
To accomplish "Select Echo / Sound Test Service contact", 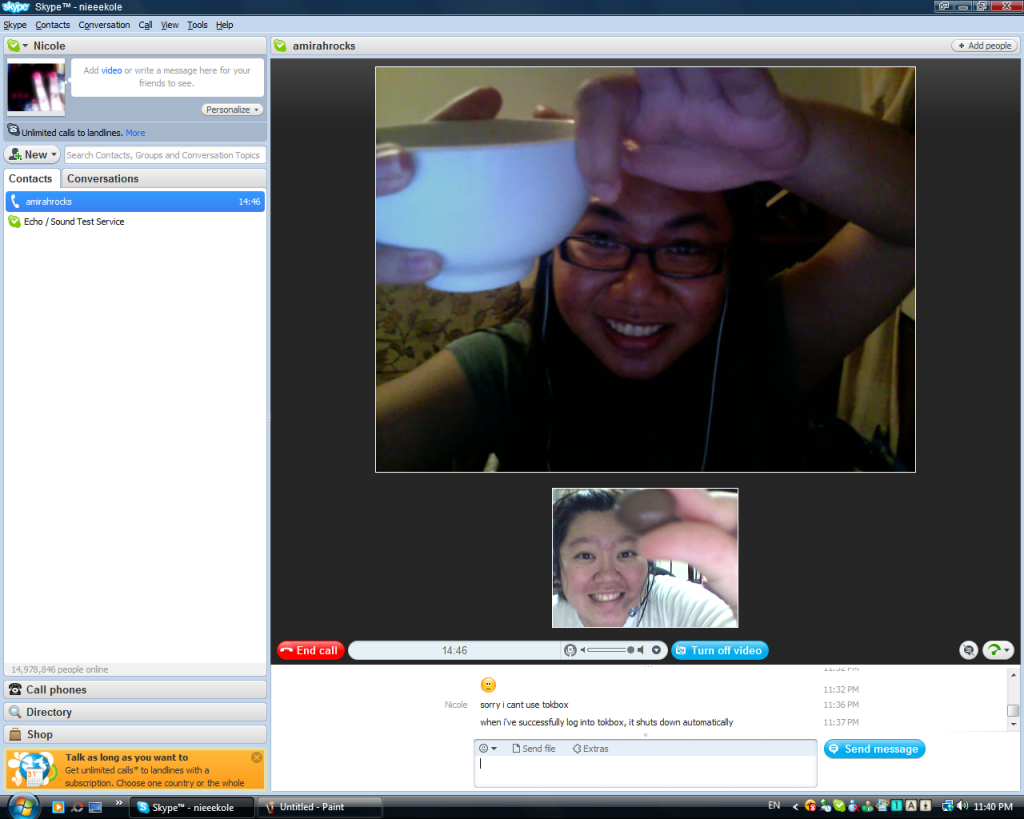I will pos(135,221).
